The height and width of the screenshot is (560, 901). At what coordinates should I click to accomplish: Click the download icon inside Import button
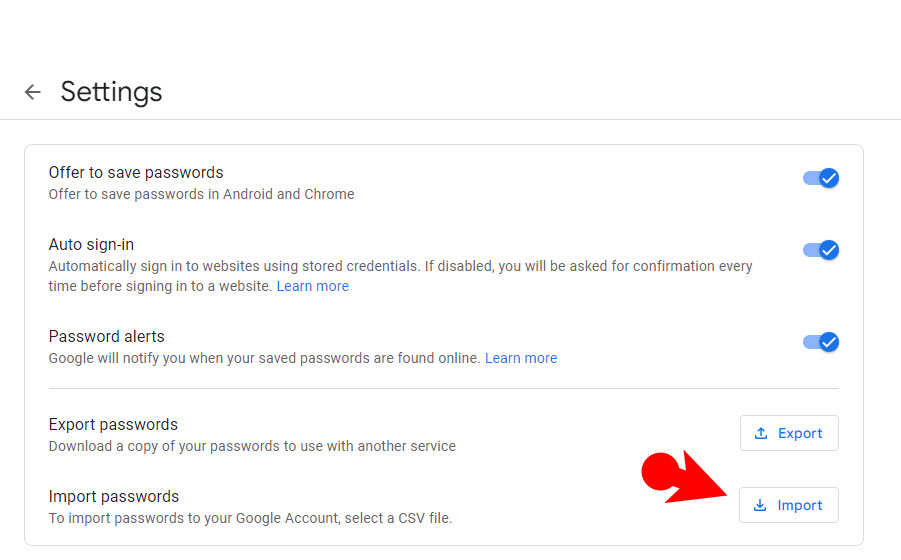tap(760, 505)
